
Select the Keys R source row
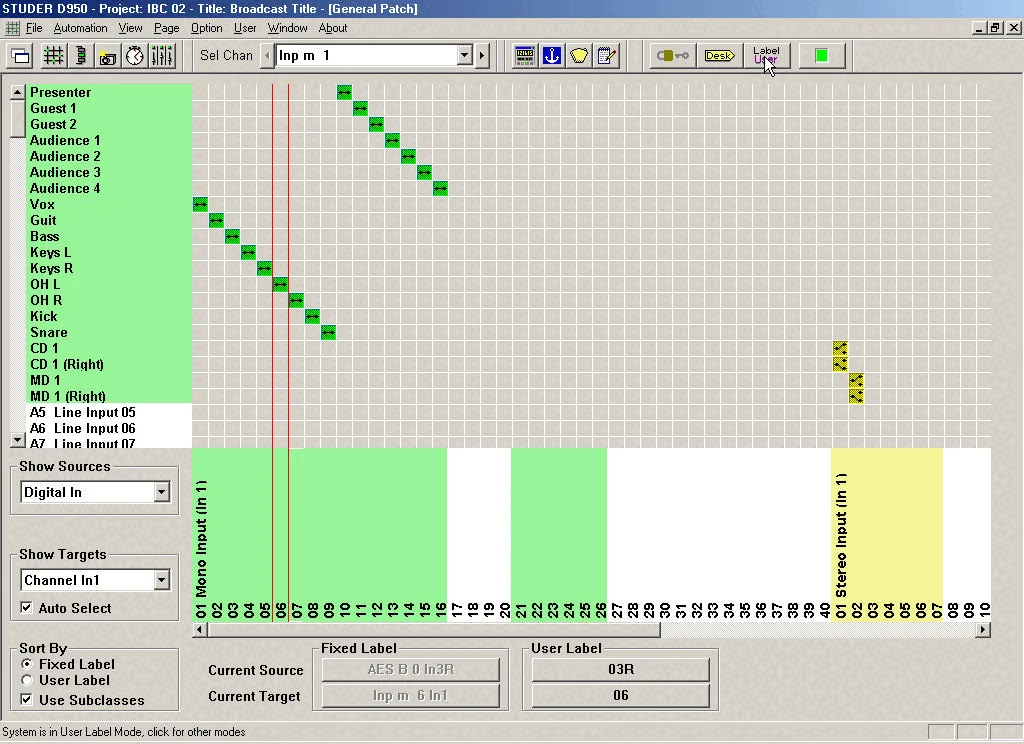coord(109,268)
